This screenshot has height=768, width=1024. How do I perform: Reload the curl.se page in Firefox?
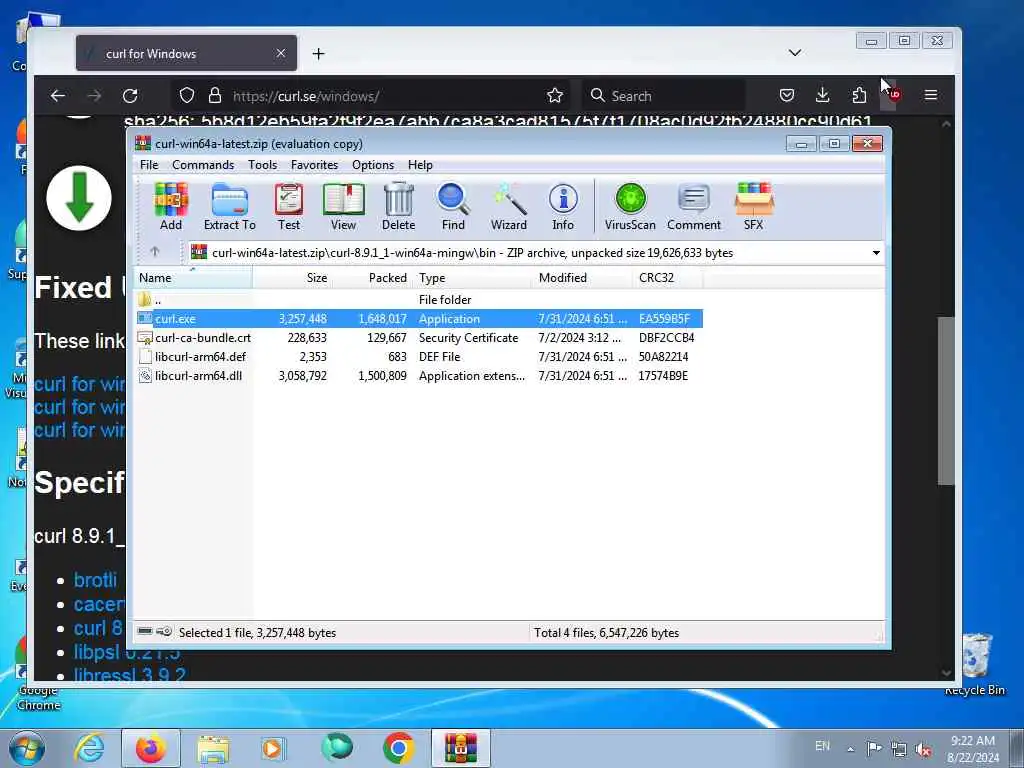click(130, 95)
